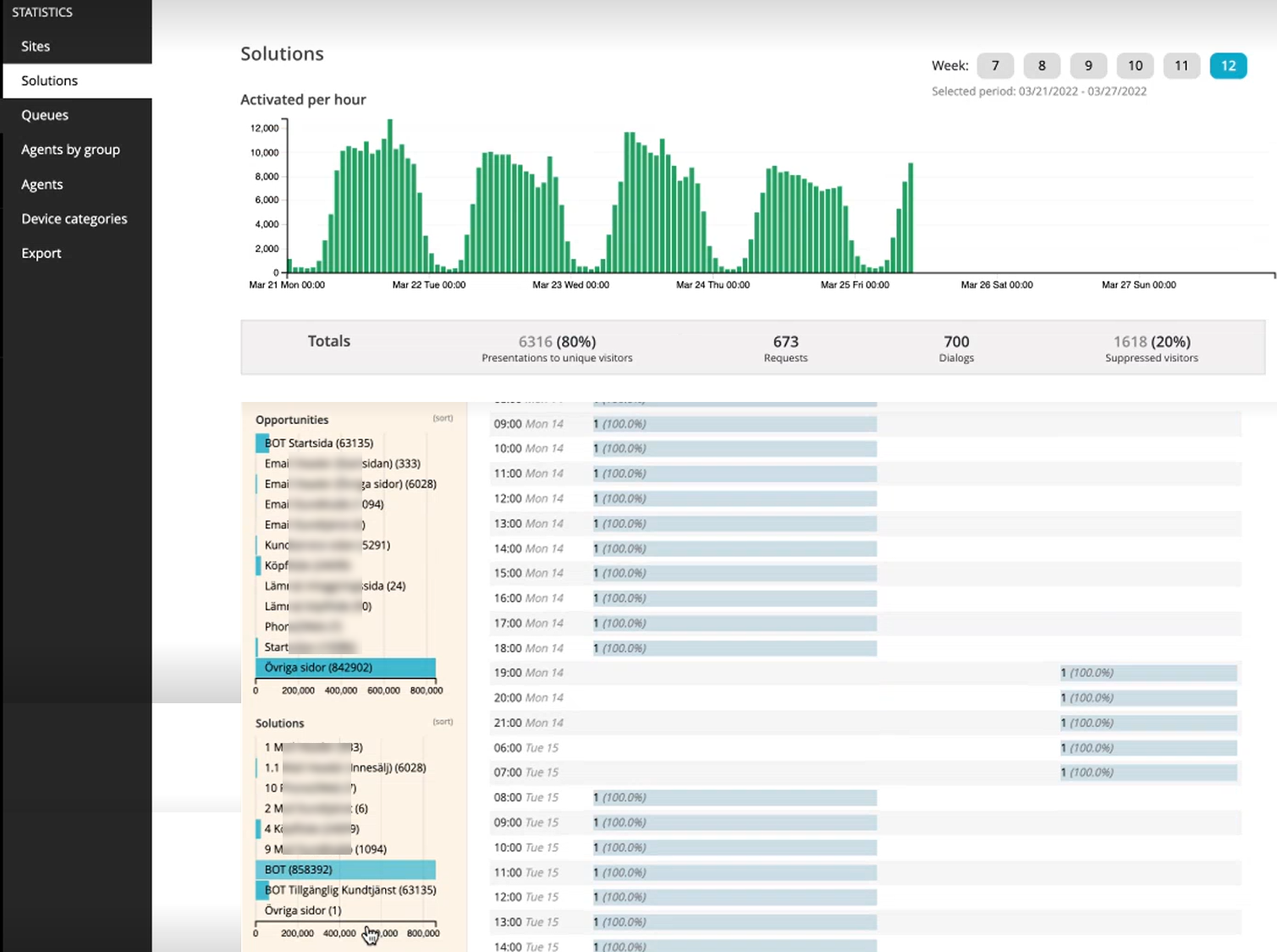Open the Sites statistics page

[36, 47]
